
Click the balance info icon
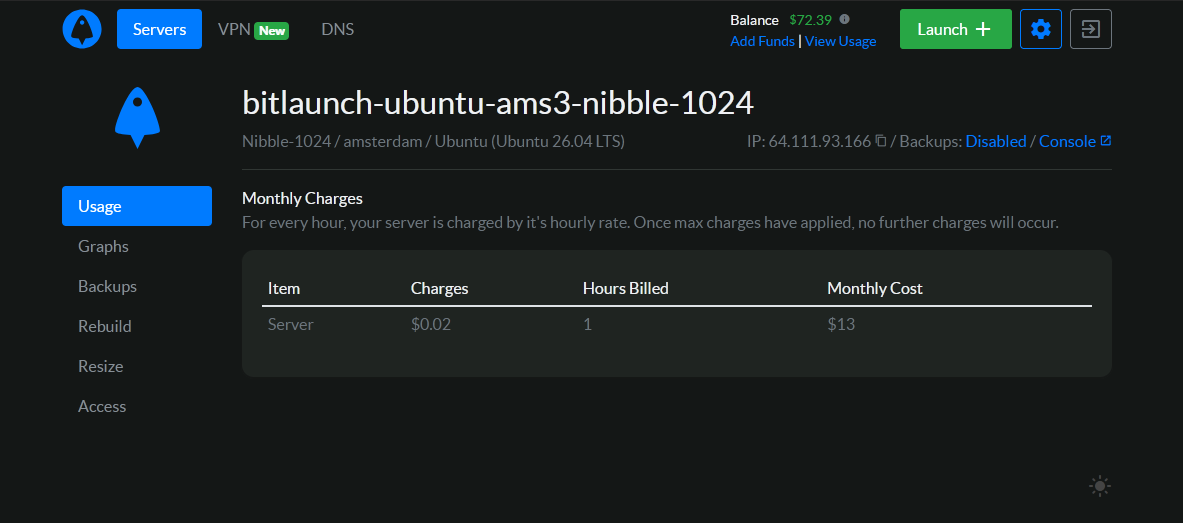pos(844,20)
